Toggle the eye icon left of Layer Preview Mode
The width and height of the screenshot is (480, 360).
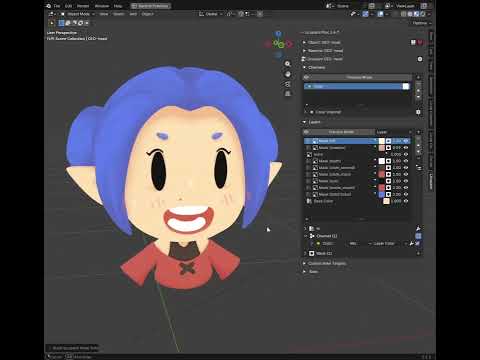[x=306, y=132]
